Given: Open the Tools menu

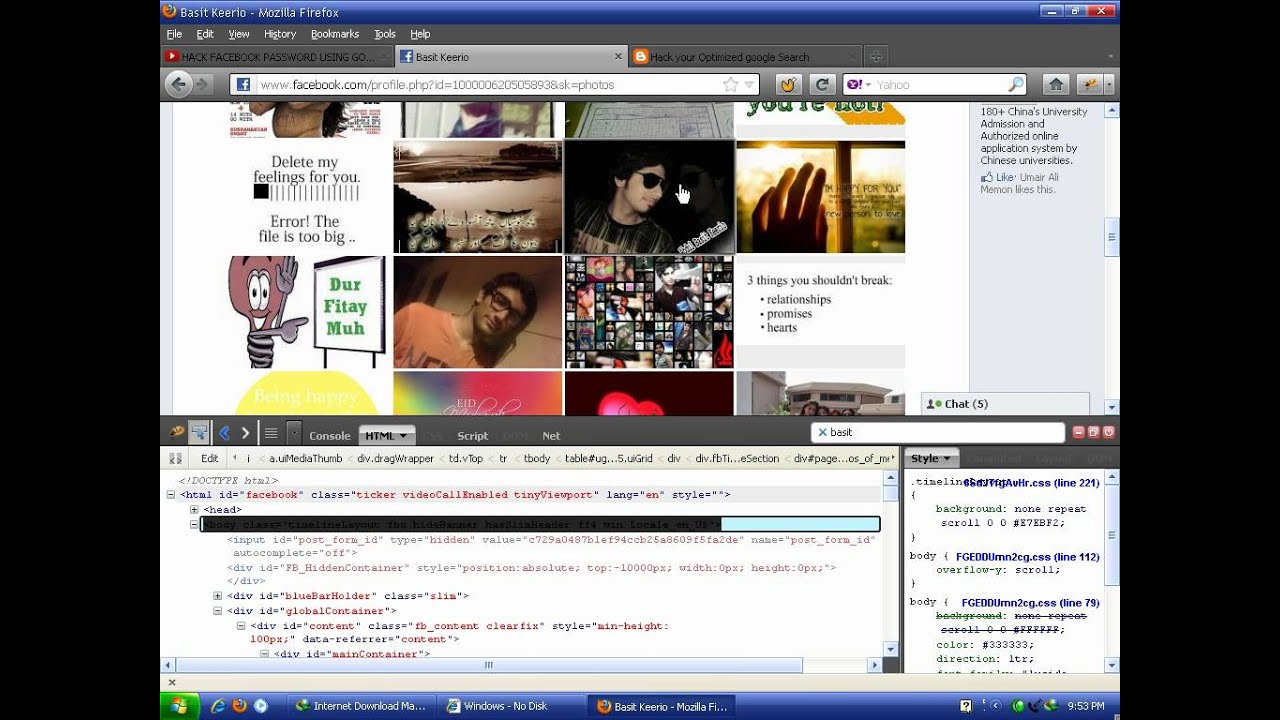Looking at the screenshot, I should (x=385, y=34).
